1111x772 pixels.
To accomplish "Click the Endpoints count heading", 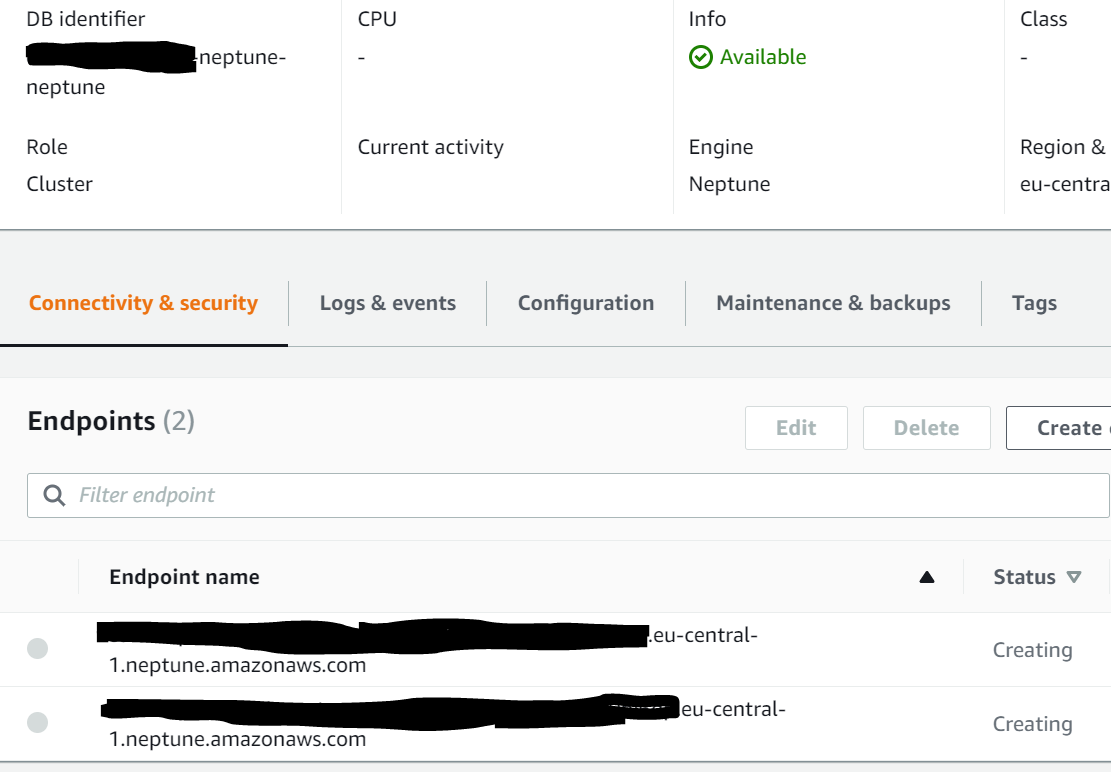I will [110, 421].
